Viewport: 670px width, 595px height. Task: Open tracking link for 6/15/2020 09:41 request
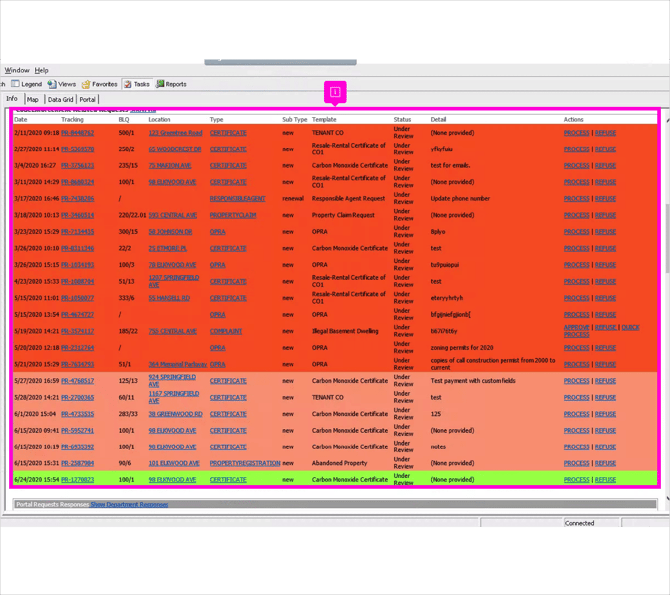[x=77, y=431]
